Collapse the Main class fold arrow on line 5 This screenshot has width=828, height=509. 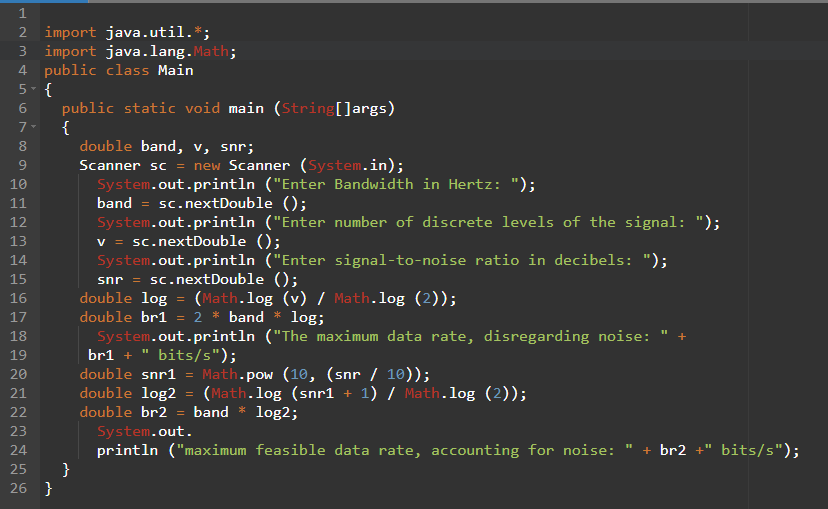pyautogui.click(x=34, y=90)
